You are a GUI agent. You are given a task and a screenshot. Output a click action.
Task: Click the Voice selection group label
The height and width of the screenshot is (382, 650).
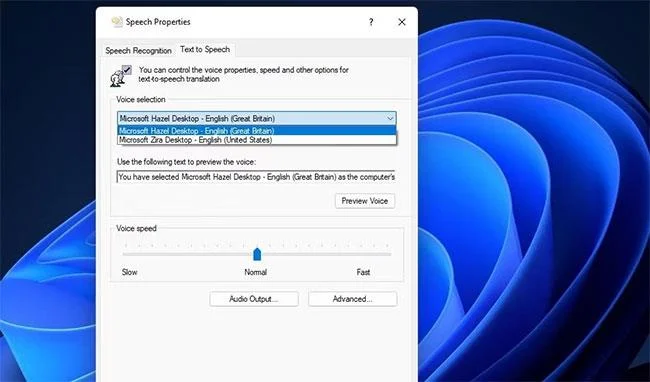point(141,99)
